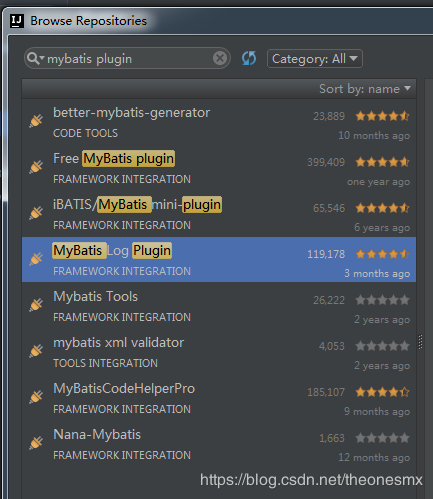Click star rating of MyBatisCodeHelperPro
The width and height of the screenshot is (433, 499).
tap(382, 392)
